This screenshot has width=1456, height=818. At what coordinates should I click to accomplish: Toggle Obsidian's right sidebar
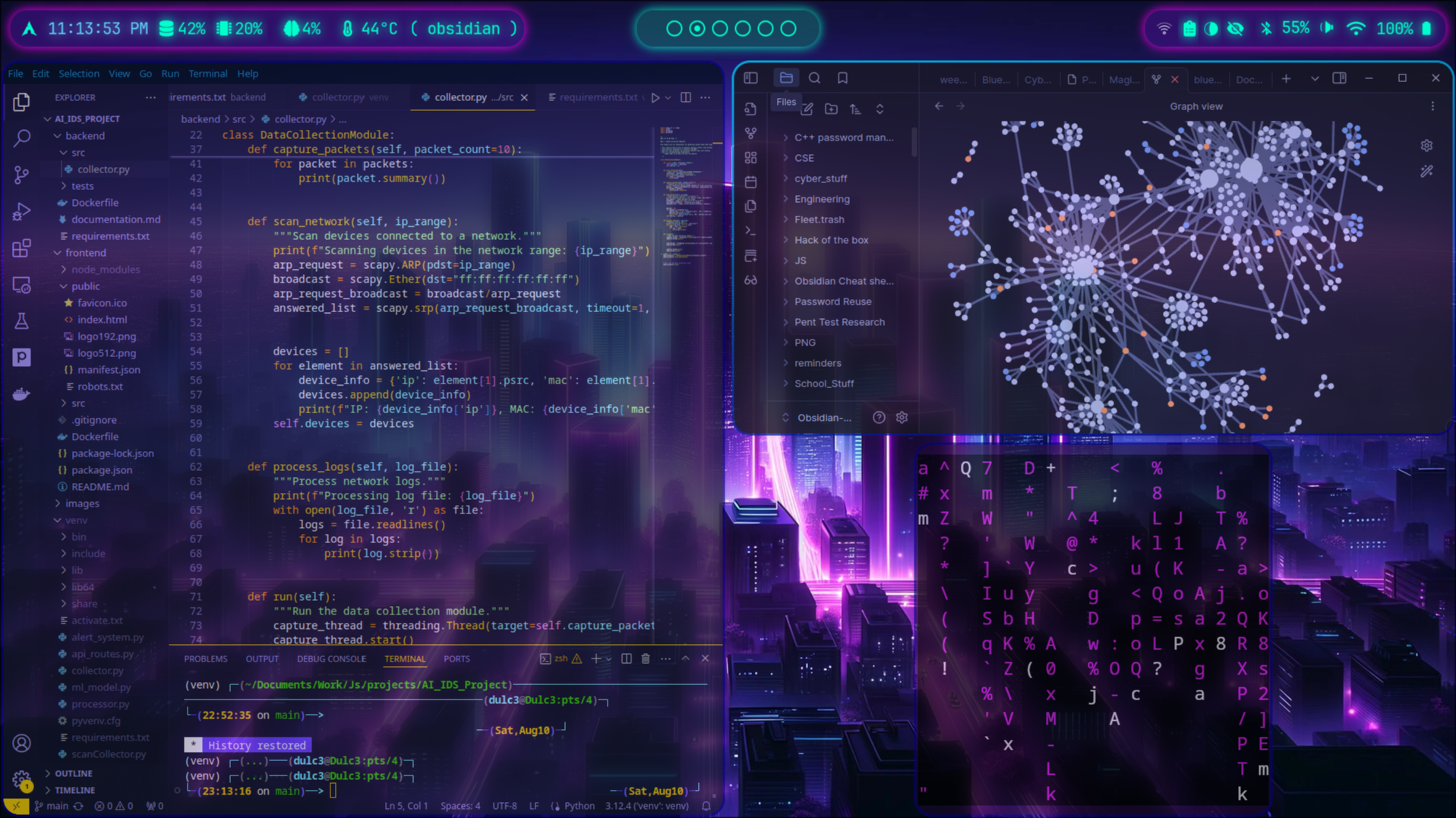click(1339, 78)
